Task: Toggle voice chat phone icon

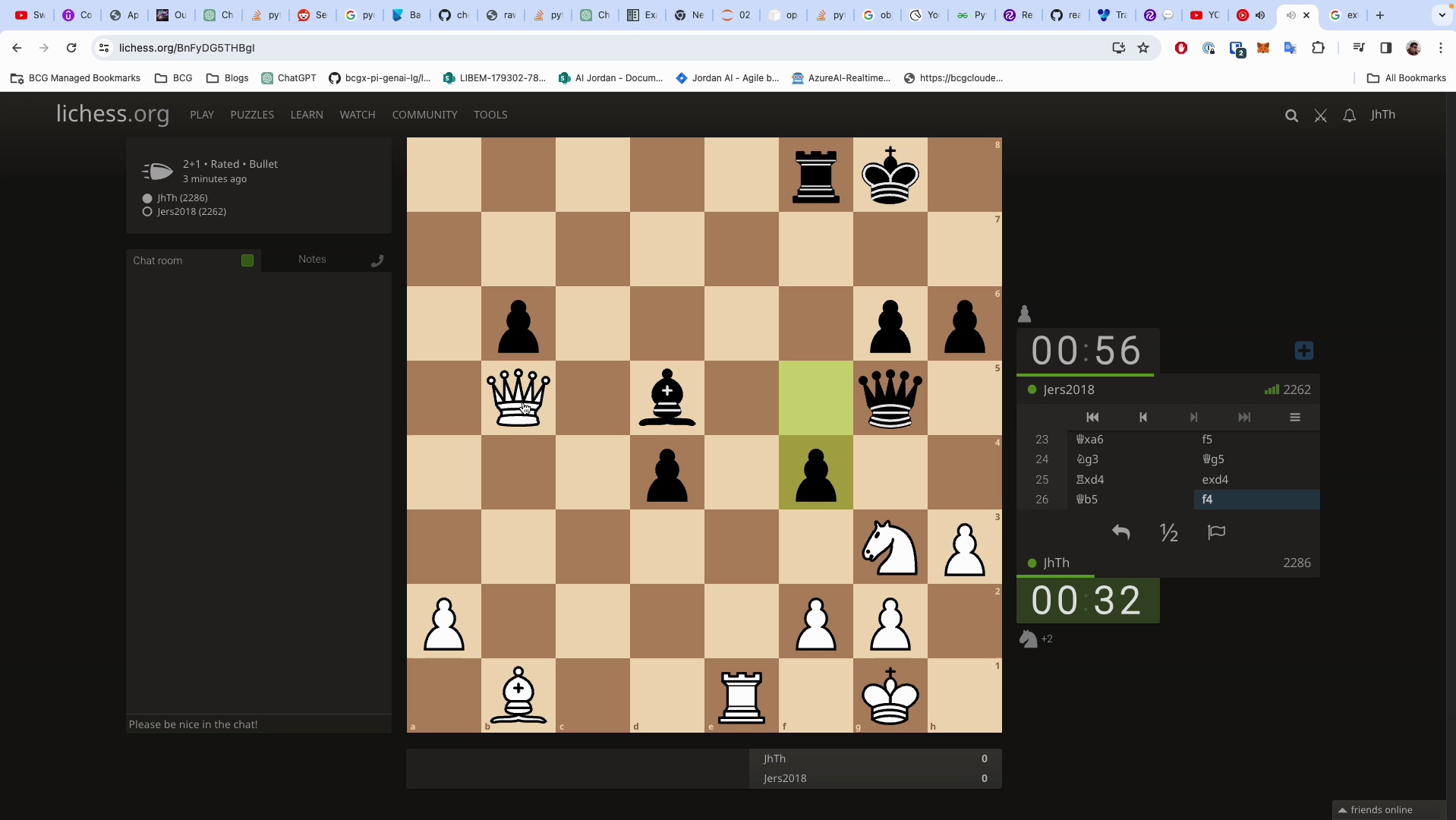Action: tap(377, 260)
